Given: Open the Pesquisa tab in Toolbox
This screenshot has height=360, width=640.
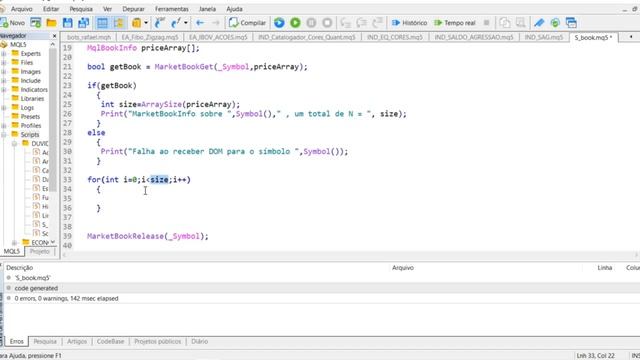Looking at the screenshot, I should coord(45,341).
